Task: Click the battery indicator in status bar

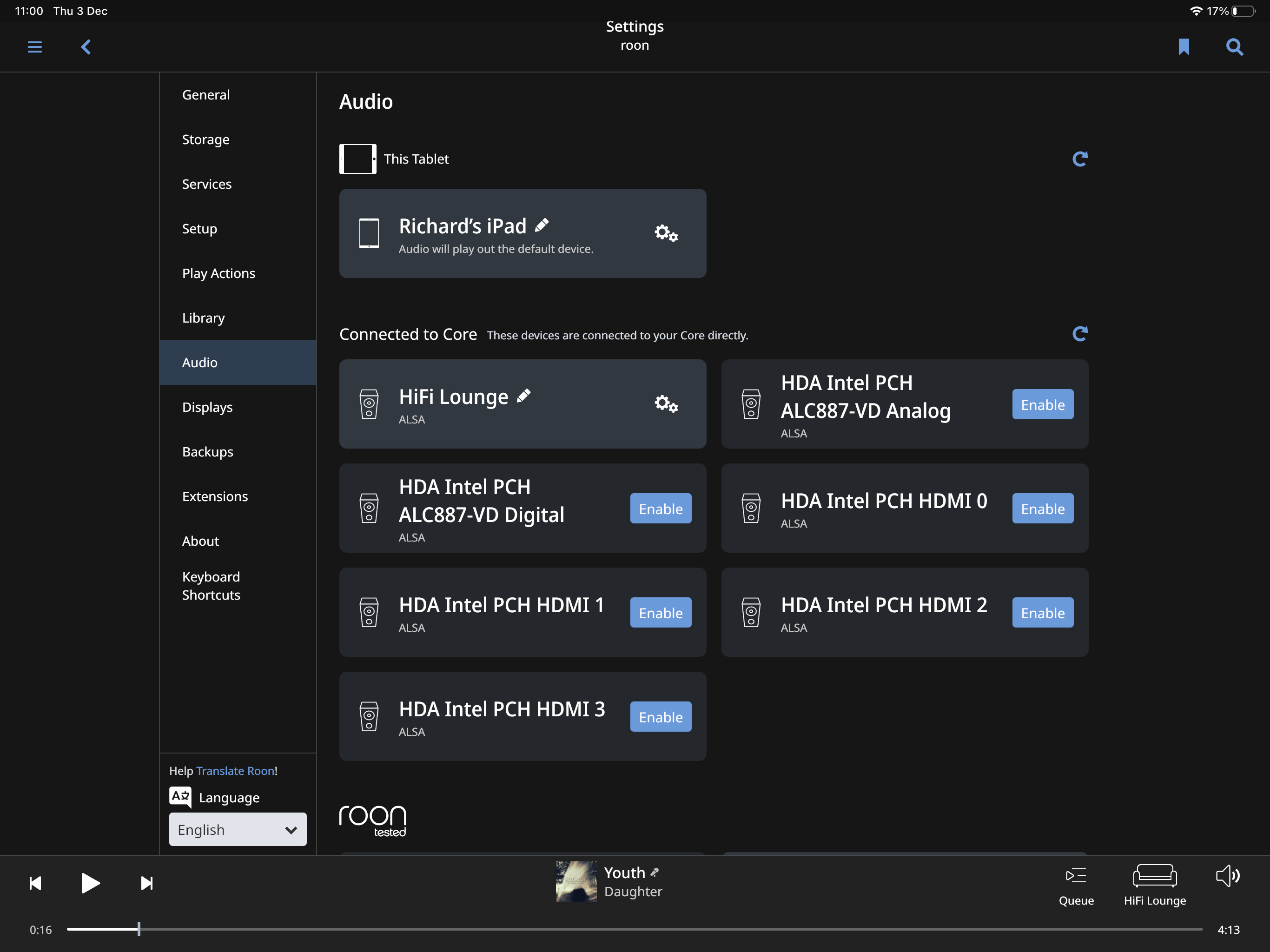Action: pos(1244,11)
